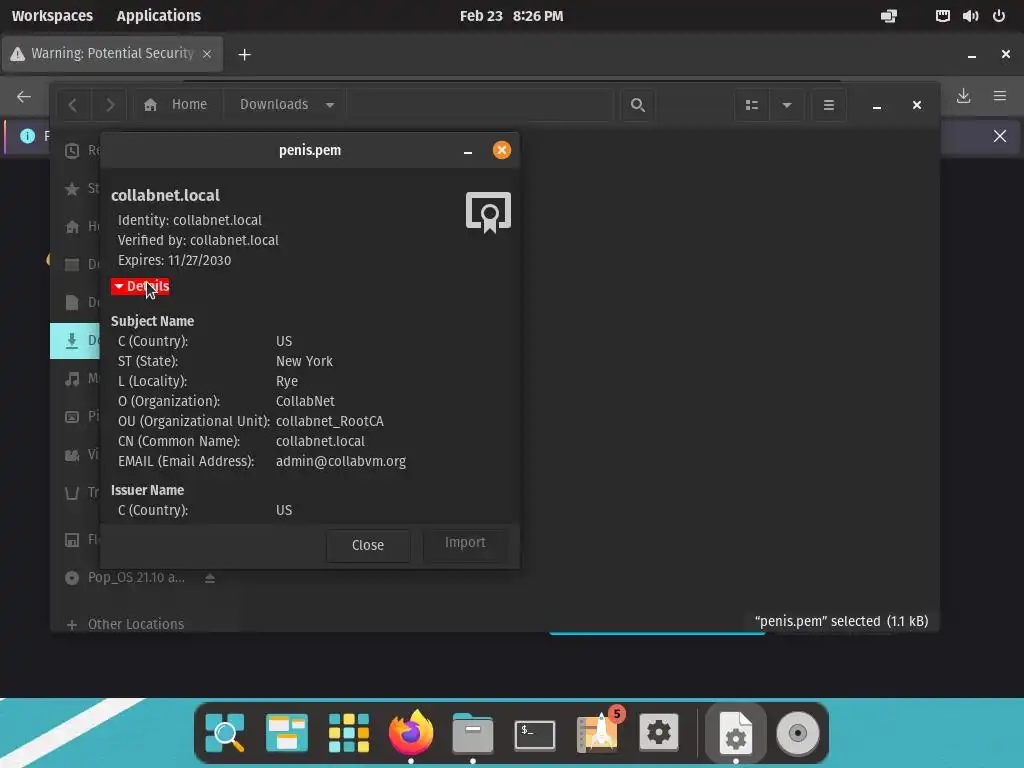Open the Downloads path dropdown arrow
1024x768 pixels.
click(330, 104)
